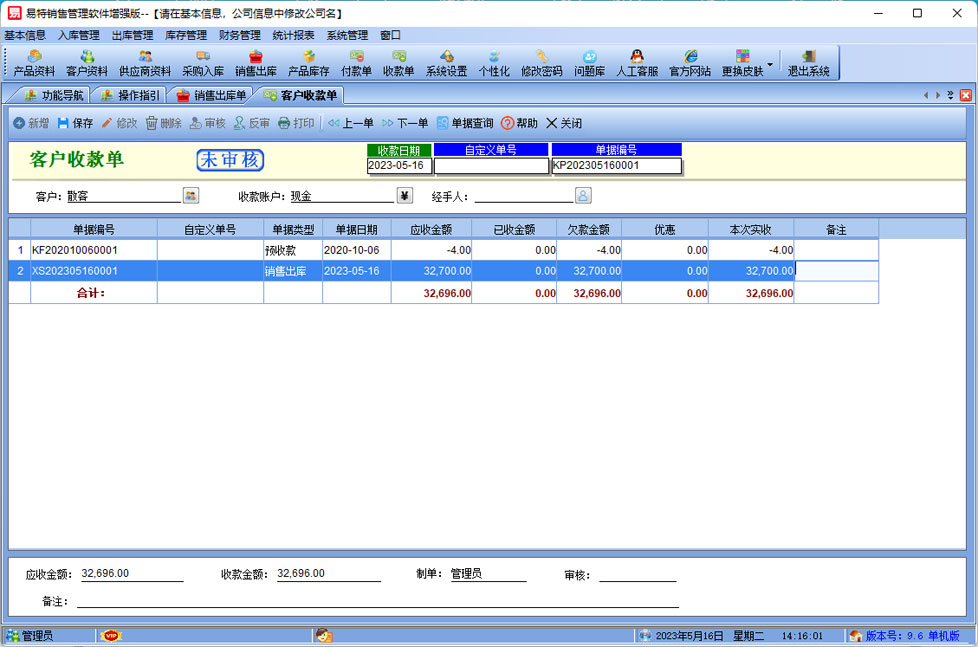Open 单据查询 search
978x647 pixels.
click(x=464, y=123)
